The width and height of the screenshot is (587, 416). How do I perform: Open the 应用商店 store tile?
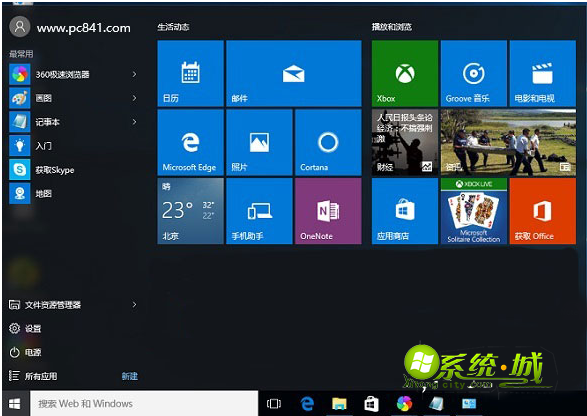(x=405, y=211)
